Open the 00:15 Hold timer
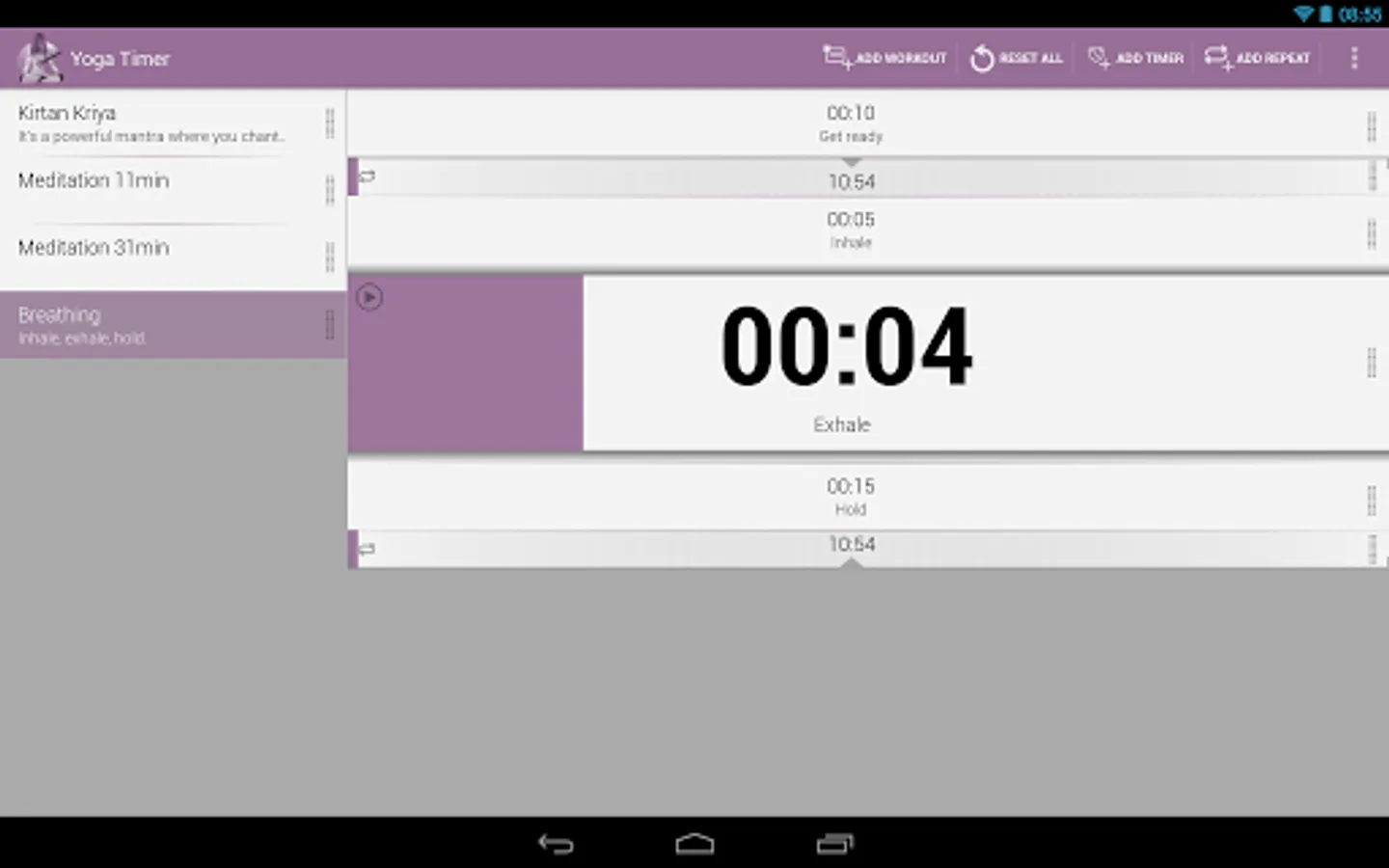1389x868 pixels. click(868, 497)
